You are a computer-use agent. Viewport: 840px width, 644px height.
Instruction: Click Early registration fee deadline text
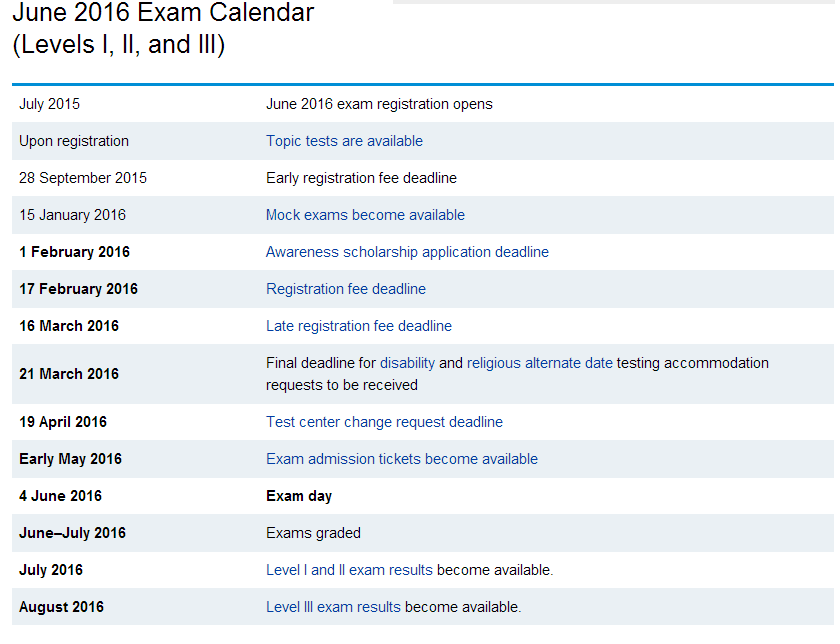[x=361, y=178]
